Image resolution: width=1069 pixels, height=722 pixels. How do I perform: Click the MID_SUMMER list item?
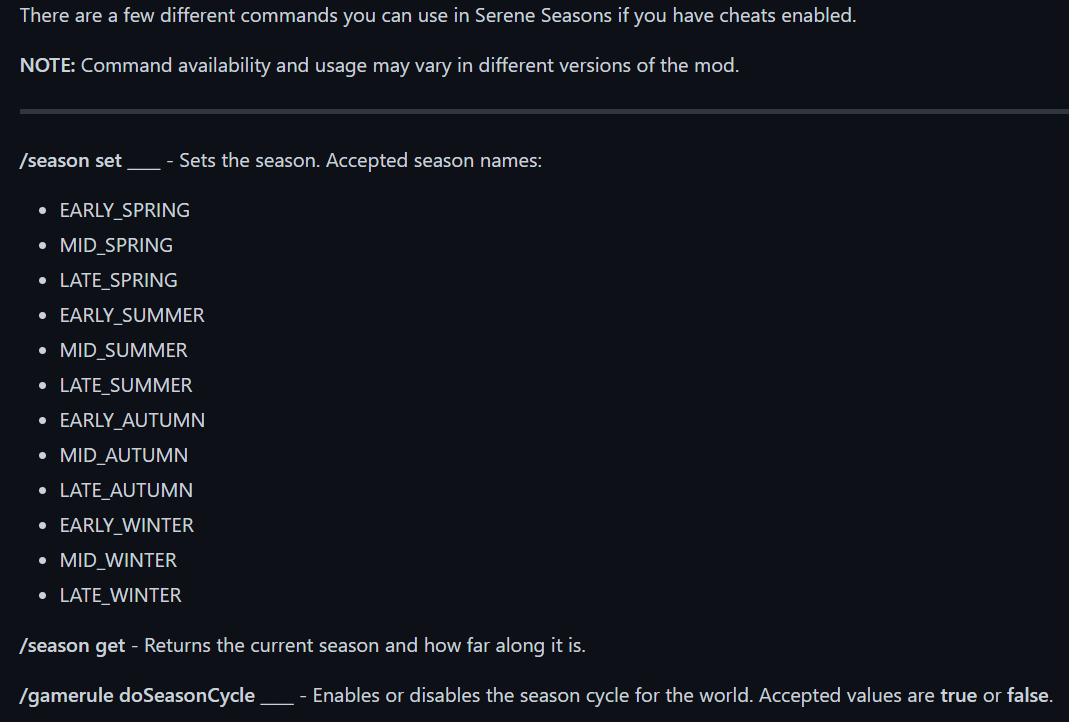[123, 350]
